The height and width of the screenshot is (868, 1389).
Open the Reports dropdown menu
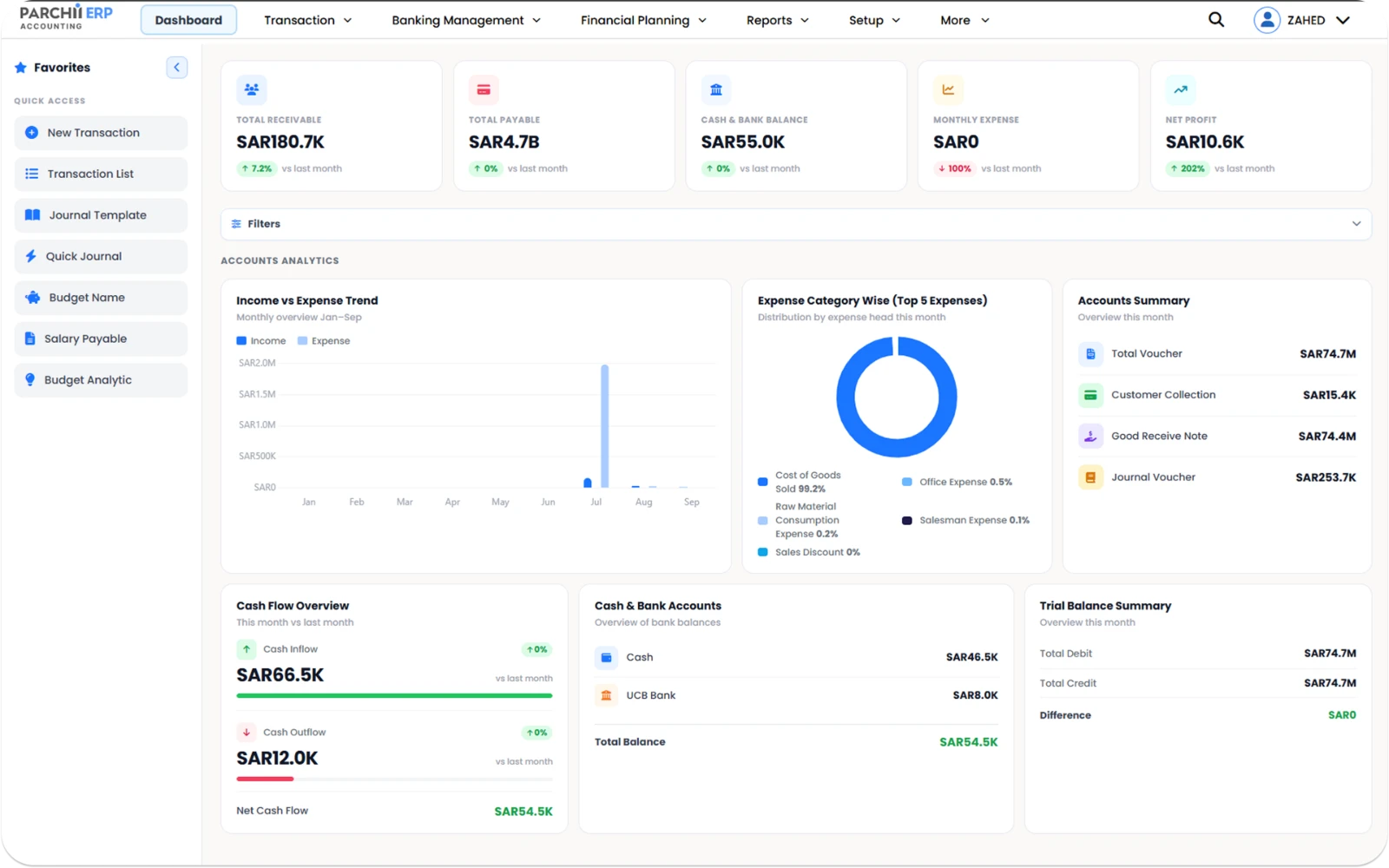[778, 20]
